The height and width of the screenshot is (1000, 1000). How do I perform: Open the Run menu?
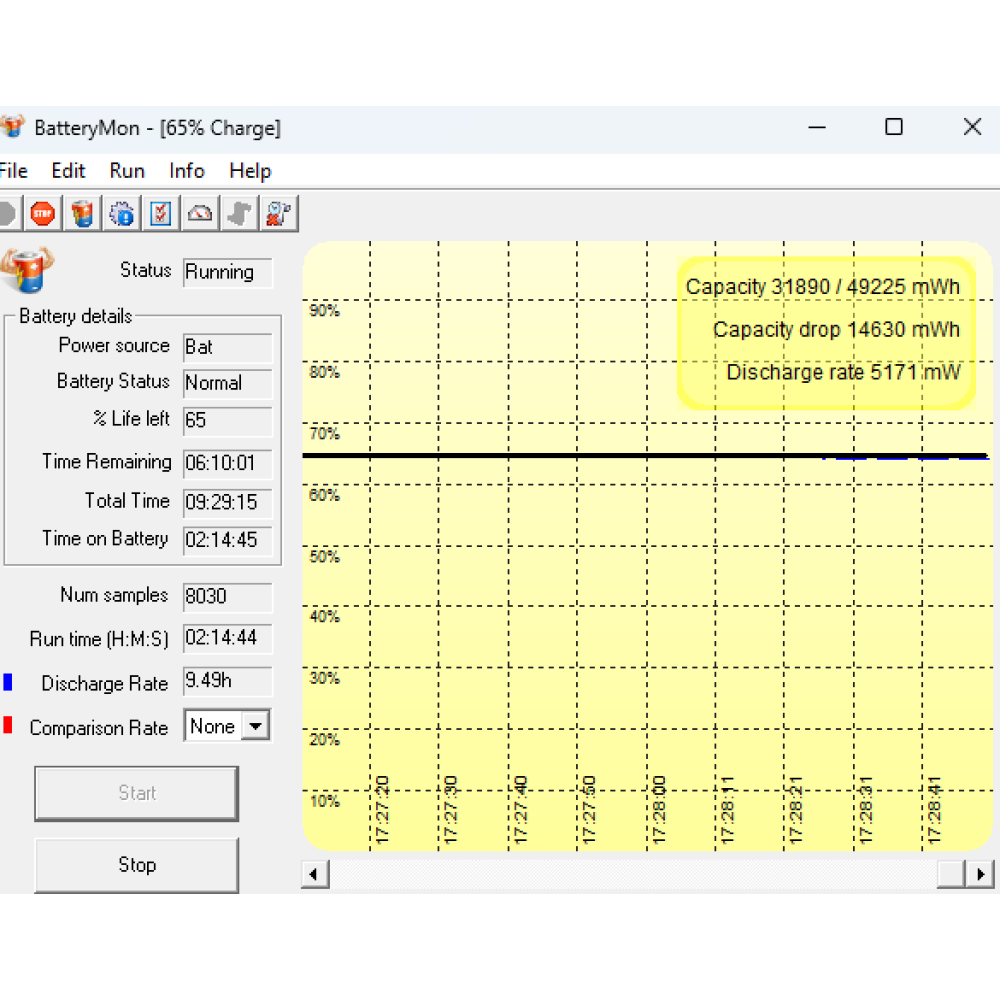(x=127, y=171)
